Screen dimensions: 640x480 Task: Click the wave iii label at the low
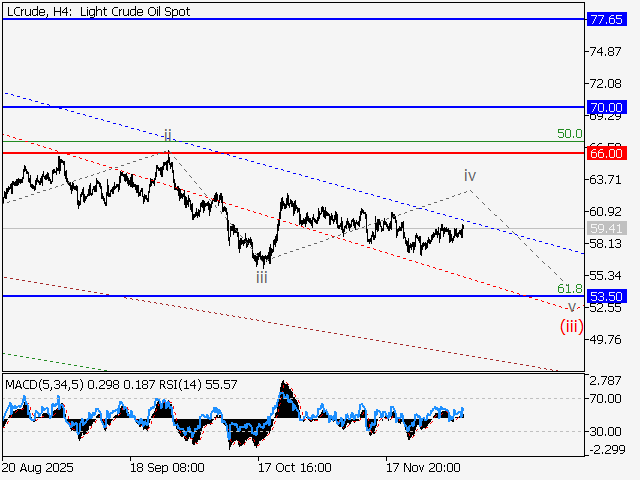point(261,277)
